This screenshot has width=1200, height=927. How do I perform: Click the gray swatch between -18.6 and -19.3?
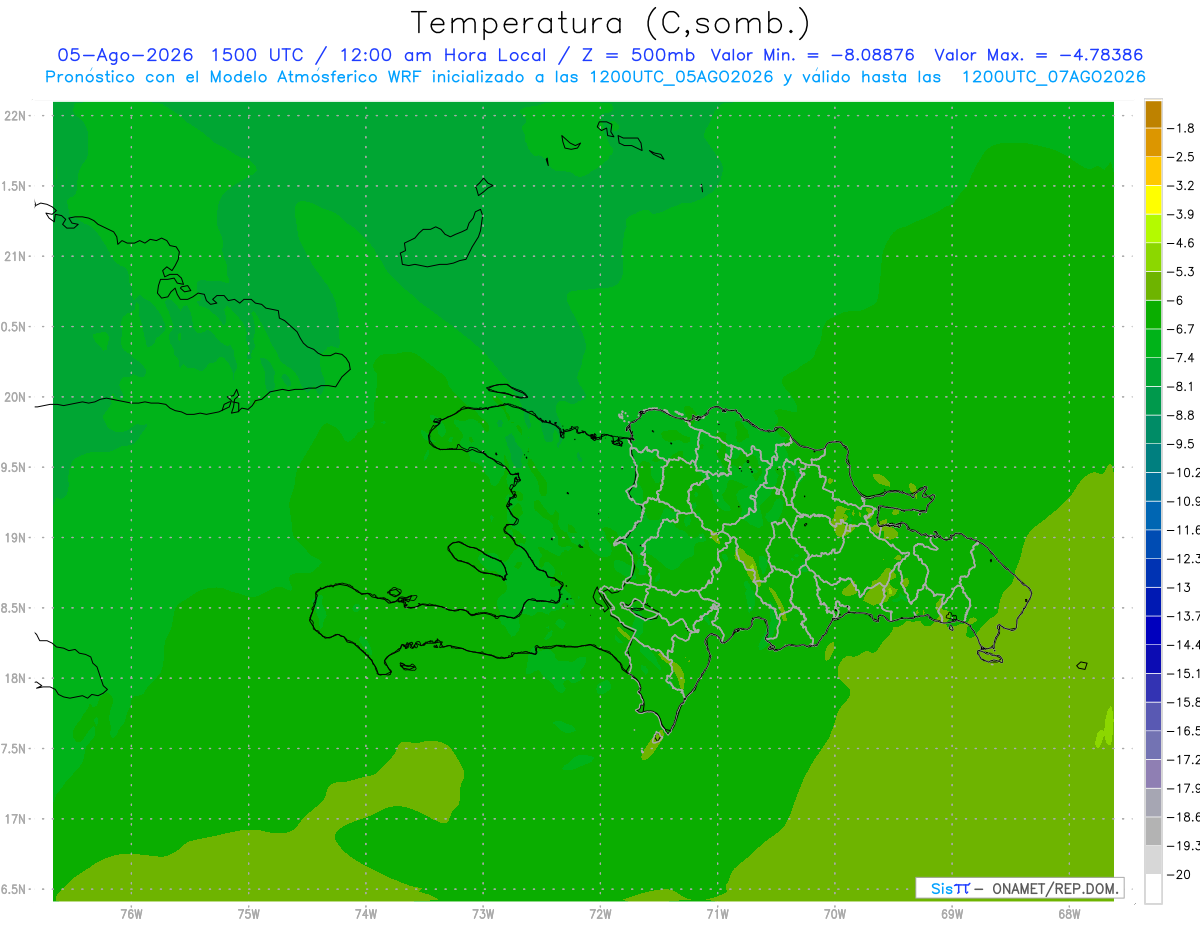(x=1153, y=831)
